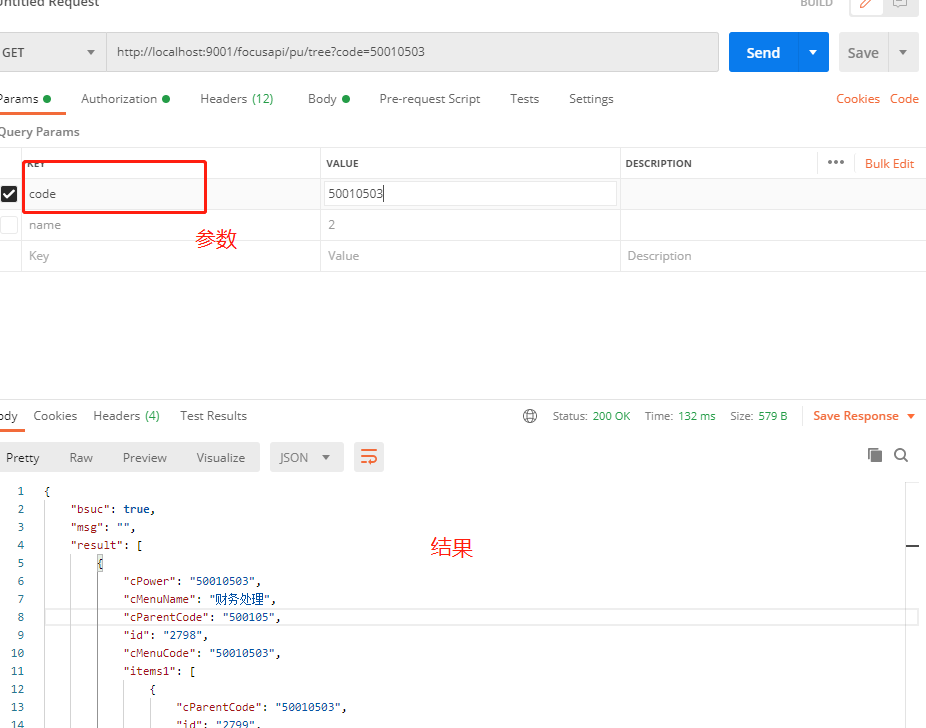The width and height of the screenshot is (926, 728).
Task: Toggle the wrap lines icon
Action: coord(369,457)
